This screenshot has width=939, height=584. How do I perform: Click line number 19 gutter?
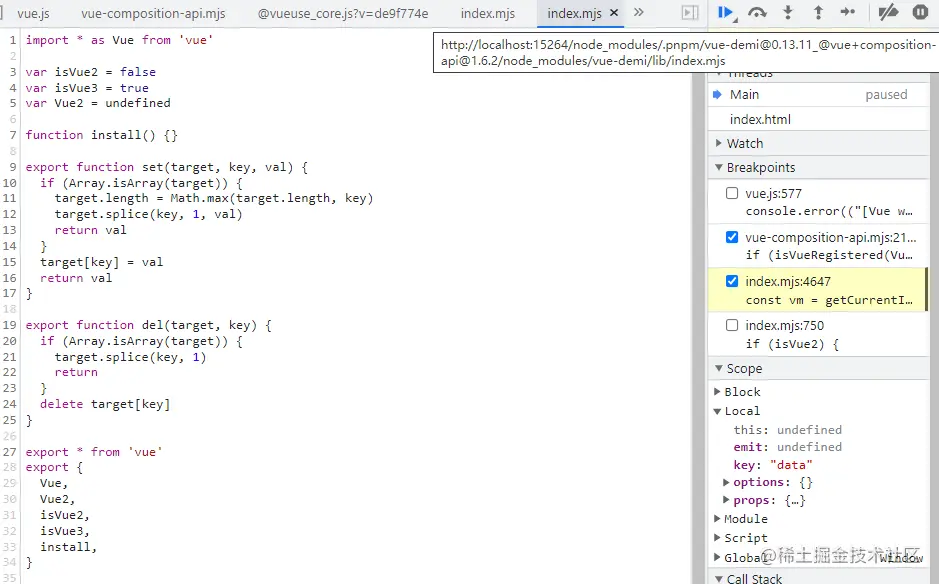coord(10,325)
